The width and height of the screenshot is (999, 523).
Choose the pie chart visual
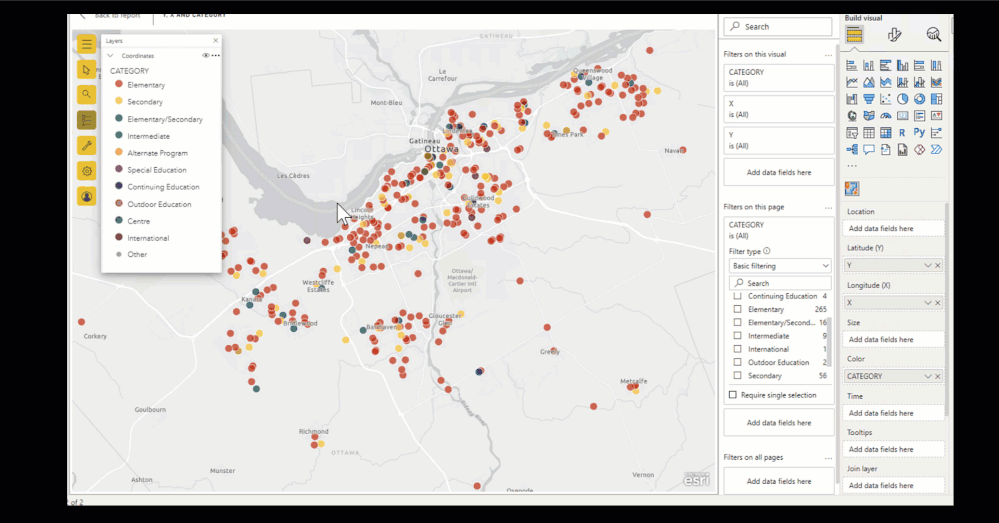click(x=903, y=99)
